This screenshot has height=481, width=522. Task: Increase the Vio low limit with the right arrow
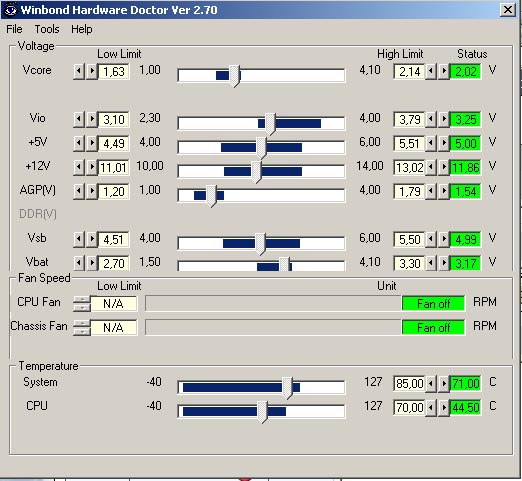[x=92, y=119]
